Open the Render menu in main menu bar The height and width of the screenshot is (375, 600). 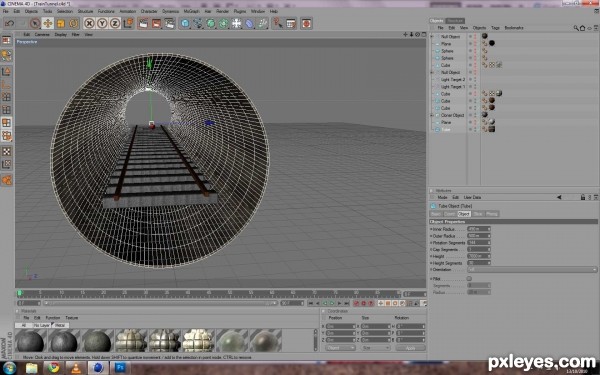222,11
